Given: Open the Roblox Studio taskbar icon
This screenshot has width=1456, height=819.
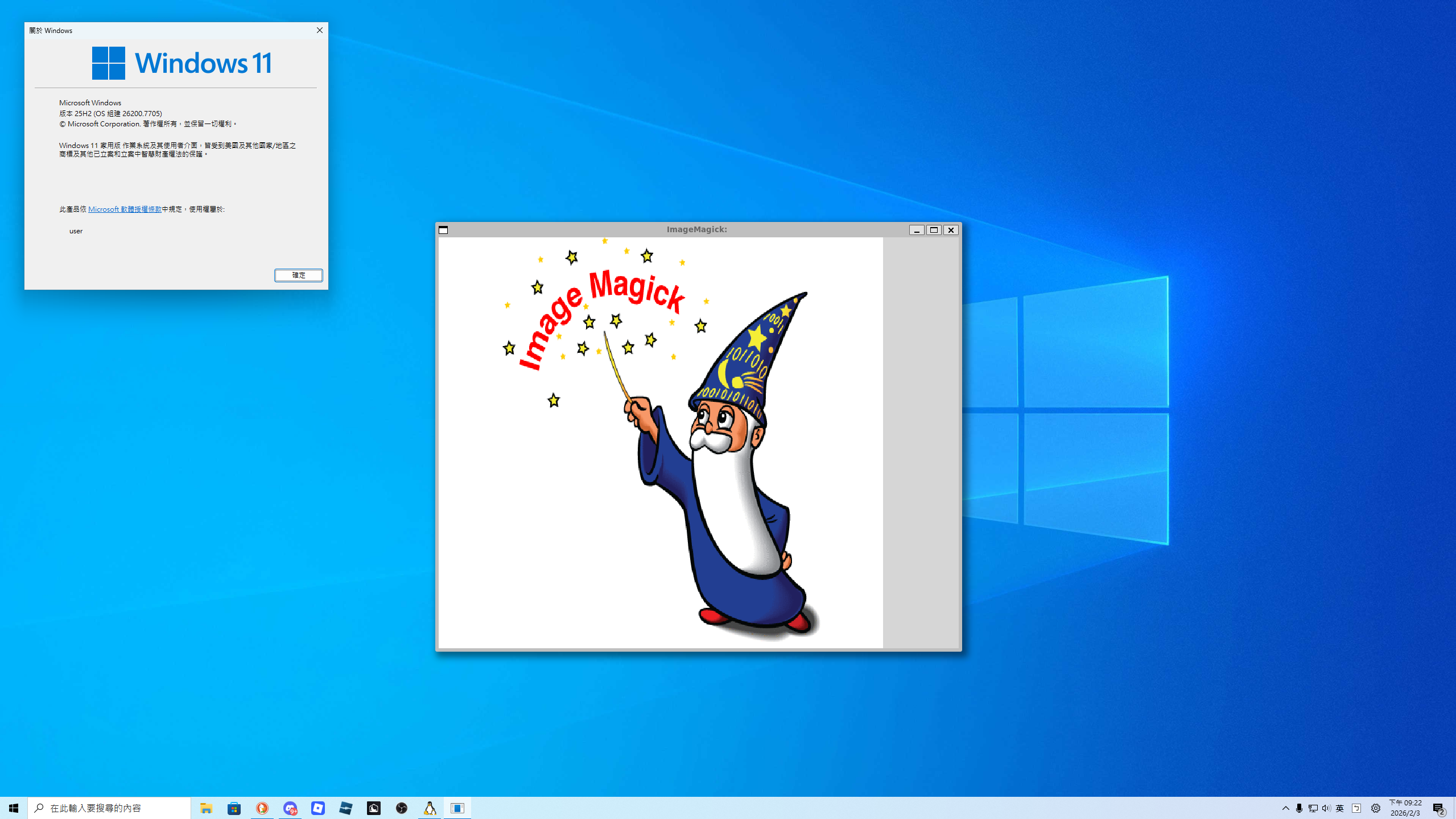Looking at the screenshot, I should [345, 808].
